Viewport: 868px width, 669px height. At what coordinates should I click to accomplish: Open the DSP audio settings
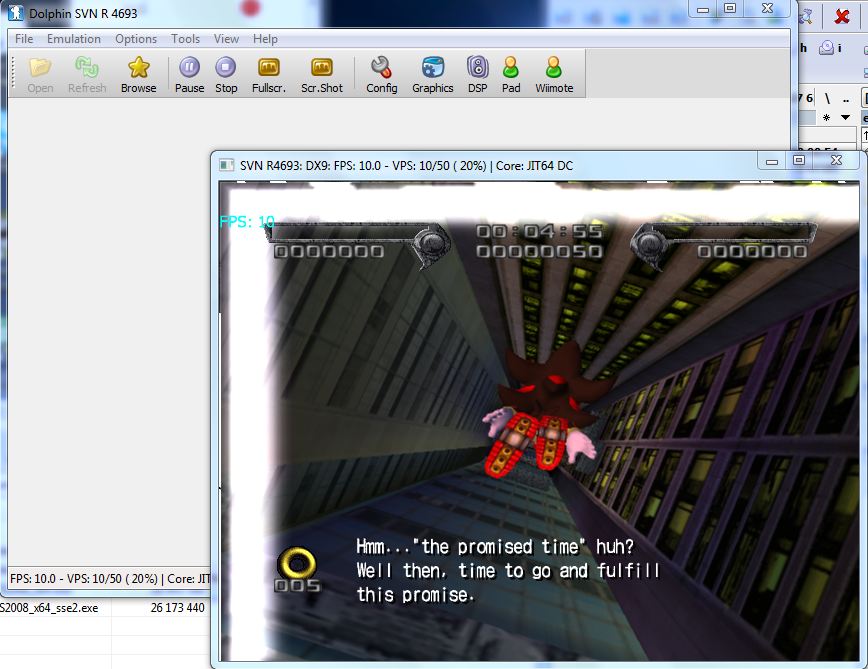point(477,74)
